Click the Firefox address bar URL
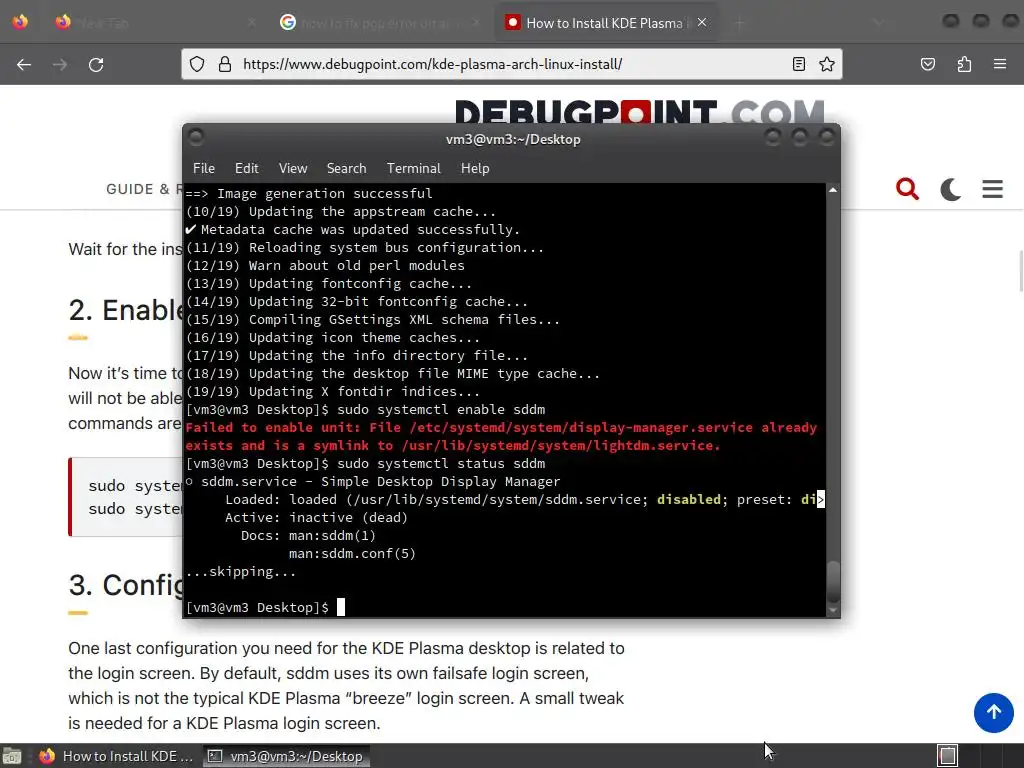 (x=432, y=64)
